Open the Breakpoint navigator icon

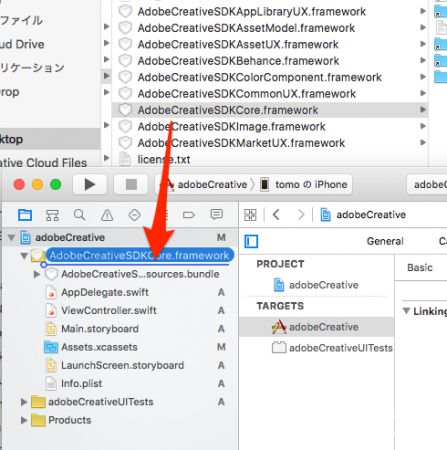point(189,215)
